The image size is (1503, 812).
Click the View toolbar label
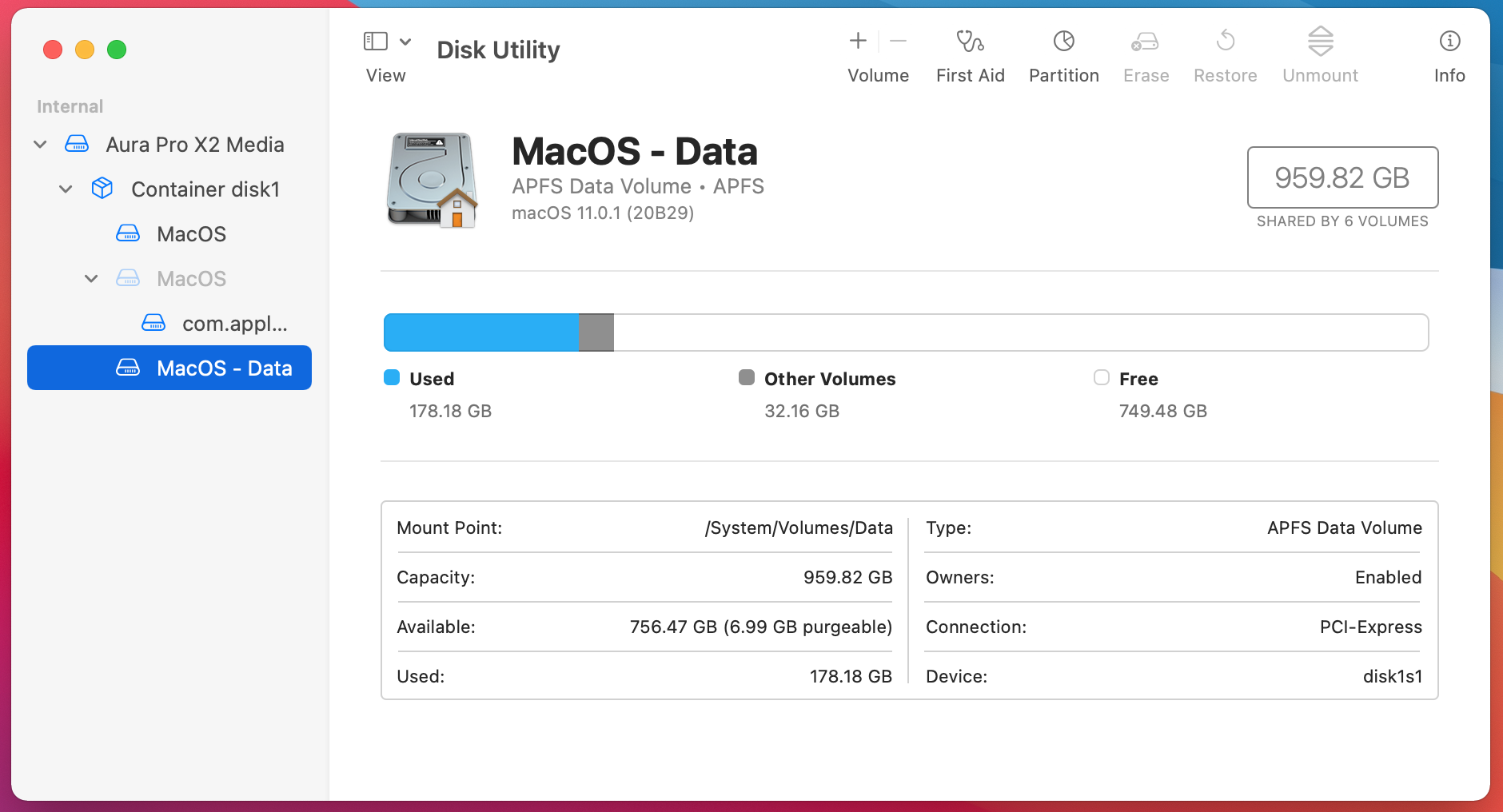point(386,75)
